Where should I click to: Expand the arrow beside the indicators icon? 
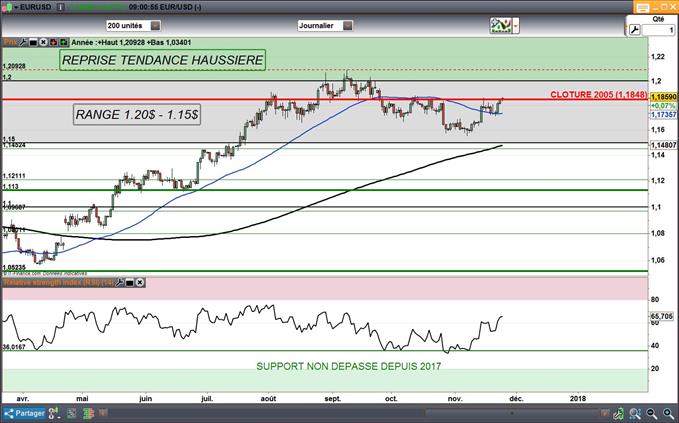(x=516, y=26)
